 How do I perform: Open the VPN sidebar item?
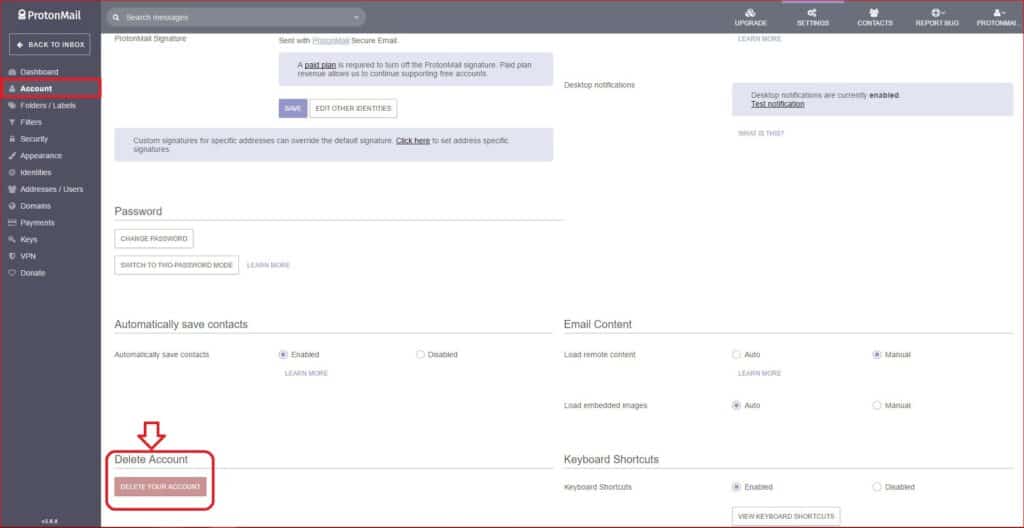[27, 256]
